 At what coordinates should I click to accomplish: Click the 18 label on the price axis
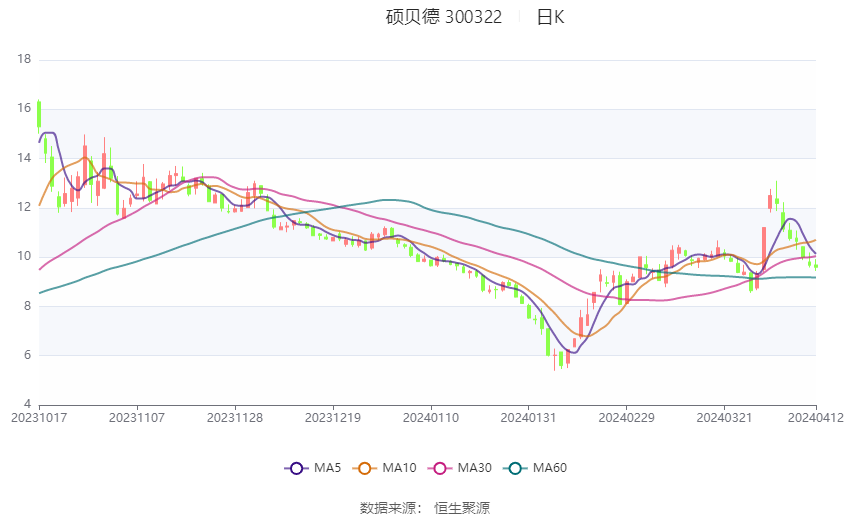(x=24, y=60)
